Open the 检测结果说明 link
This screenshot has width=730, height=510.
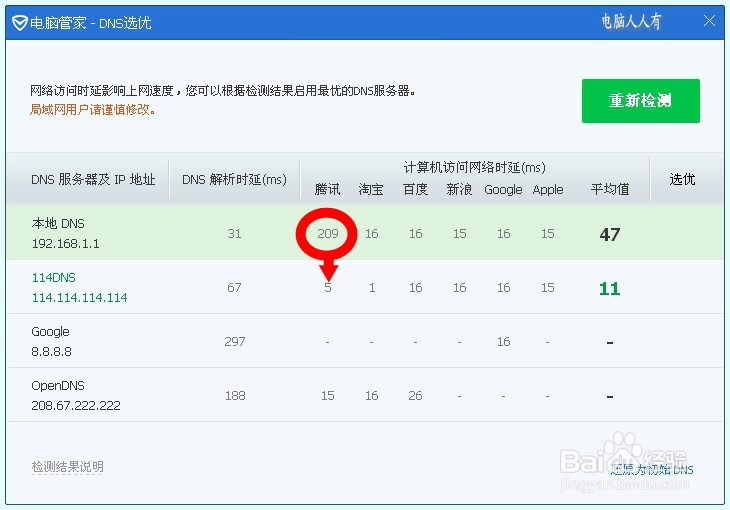pyautogui.click(x=68, y=466)
